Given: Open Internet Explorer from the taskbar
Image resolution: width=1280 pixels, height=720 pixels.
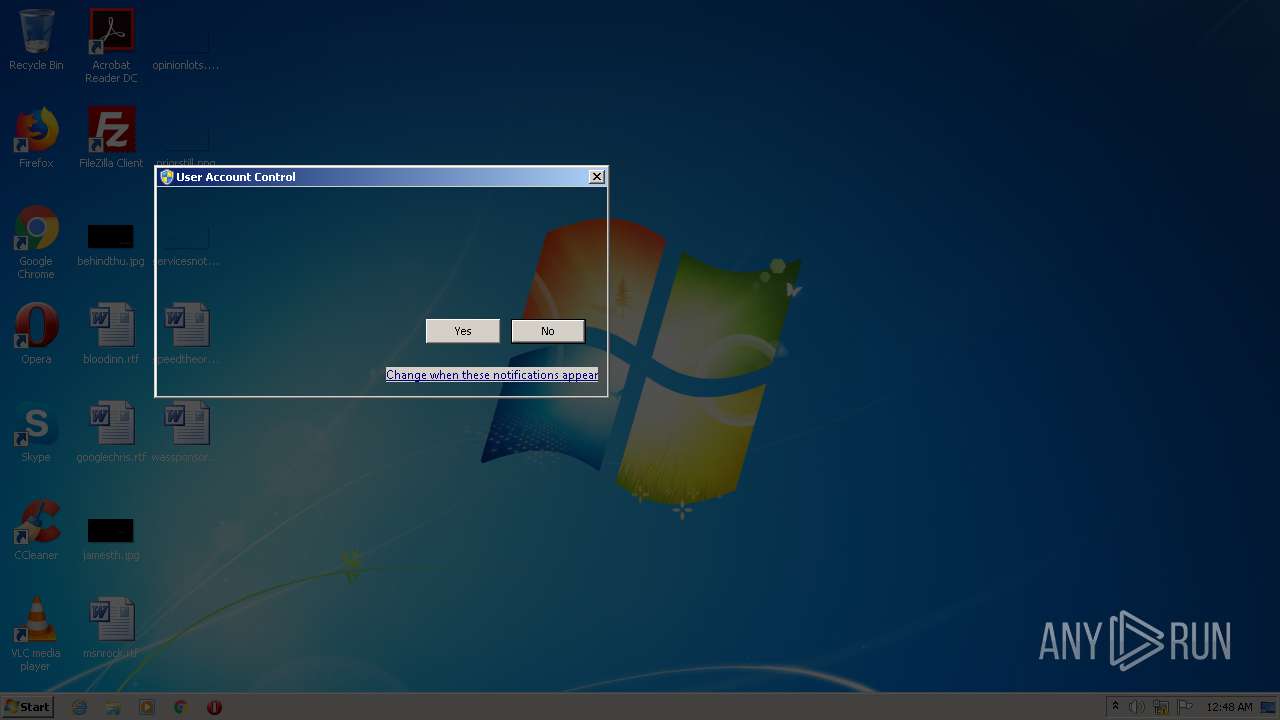Looking at the screenshot, I should (80, 707).
